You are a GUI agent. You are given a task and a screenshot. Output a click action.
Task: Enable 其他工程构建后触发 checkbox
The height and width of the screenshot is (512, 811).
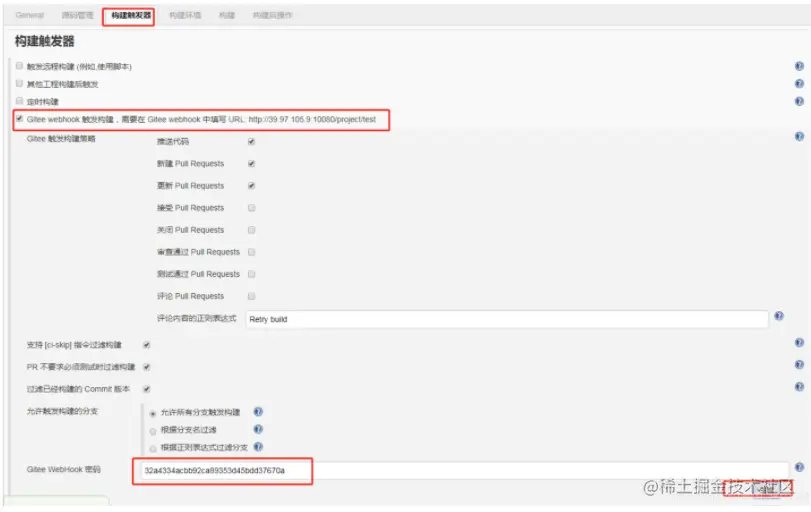pyautogui.click(x=19, y=83)
